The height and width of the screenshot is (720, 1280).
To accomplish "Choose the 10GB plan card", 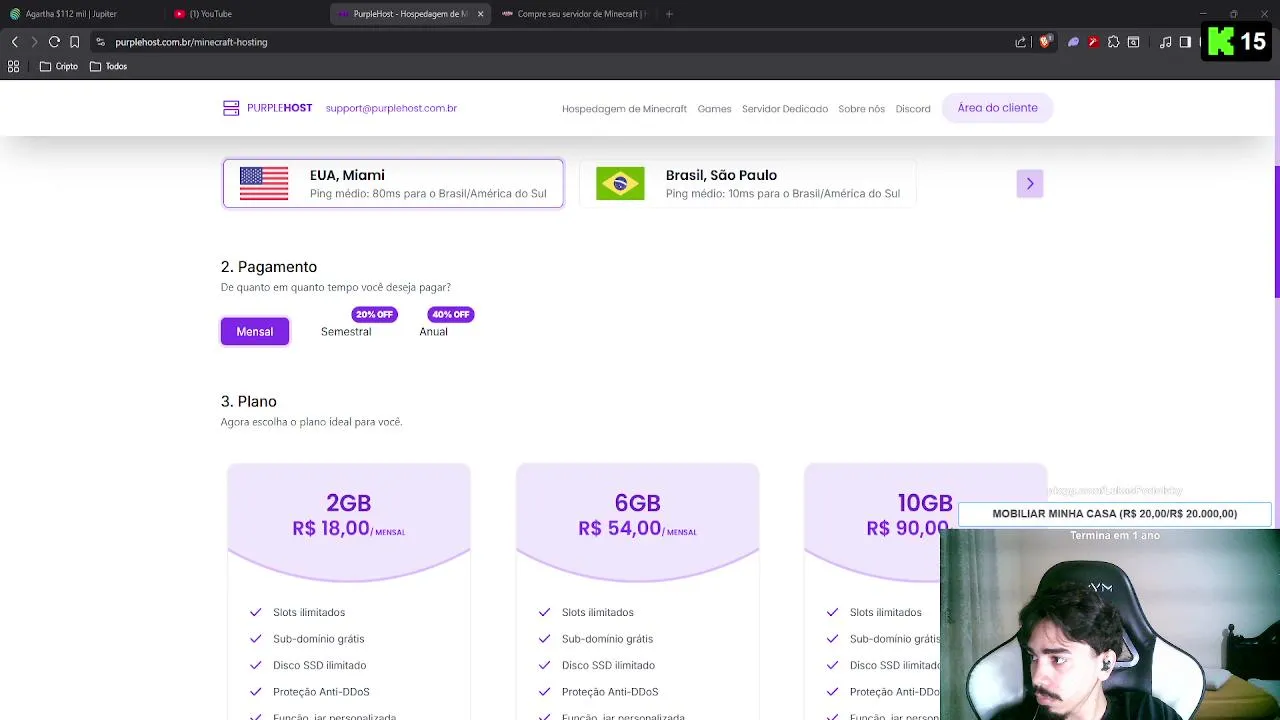I will (925, 592).
